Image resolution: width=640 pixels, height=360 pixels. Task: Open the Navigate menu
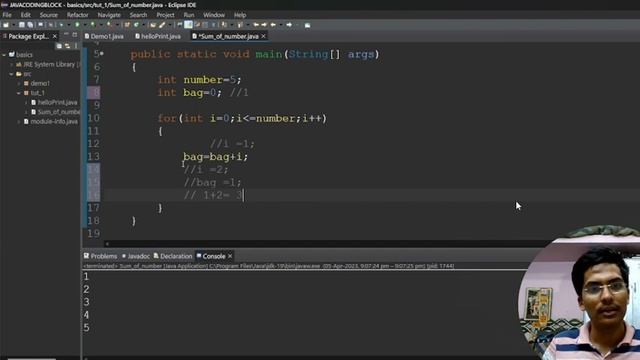click(109, 15)
